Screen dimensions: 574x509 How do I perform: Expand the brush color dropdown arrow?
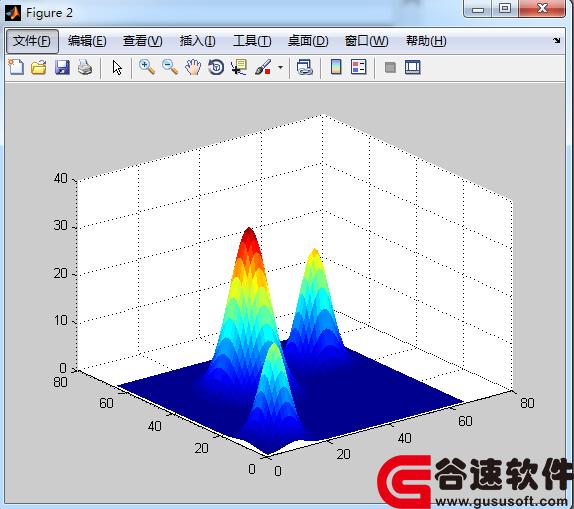pos(280,67)
